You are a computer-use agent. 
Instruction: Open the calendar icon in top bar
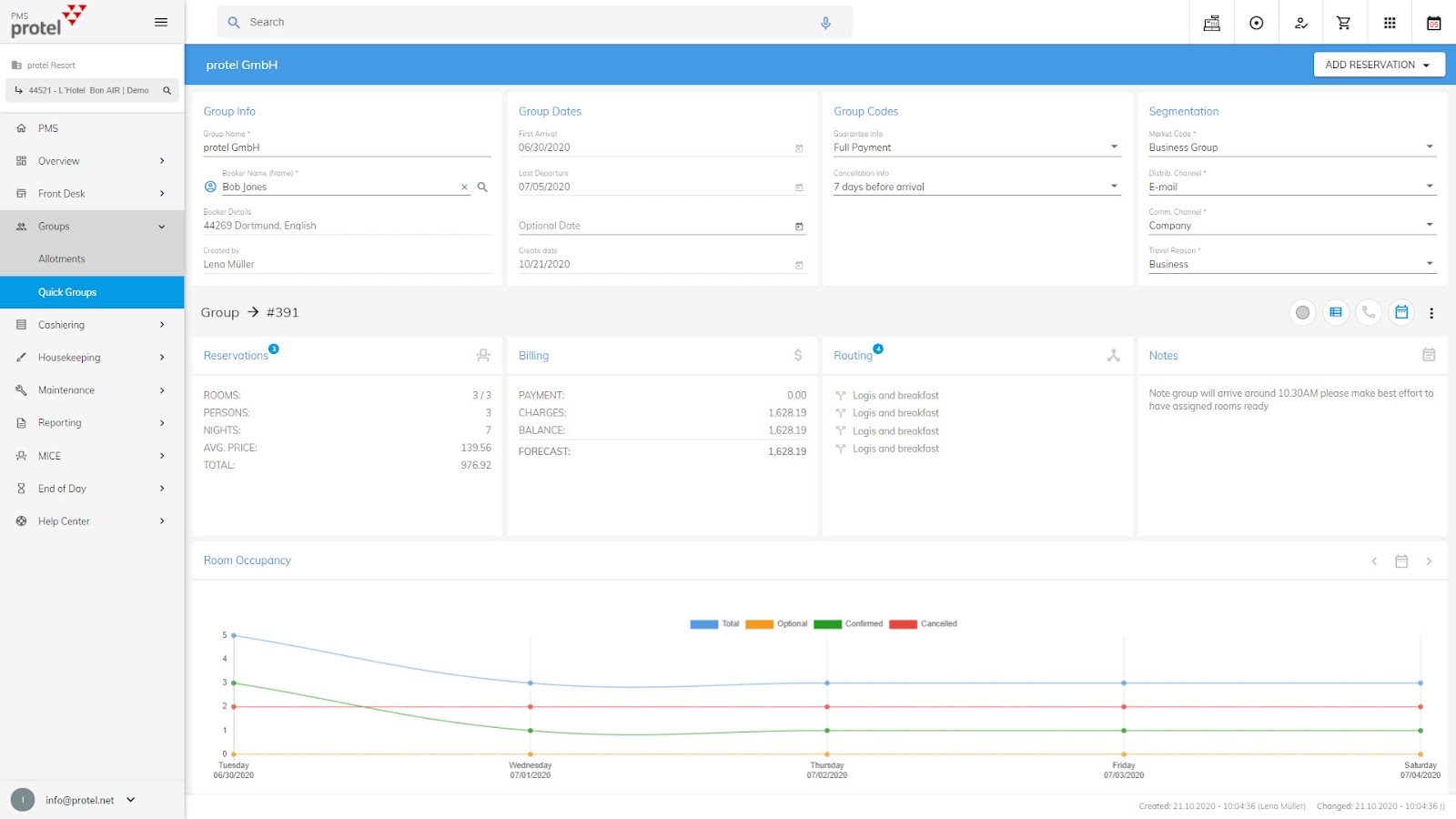tap(1433, 23)
